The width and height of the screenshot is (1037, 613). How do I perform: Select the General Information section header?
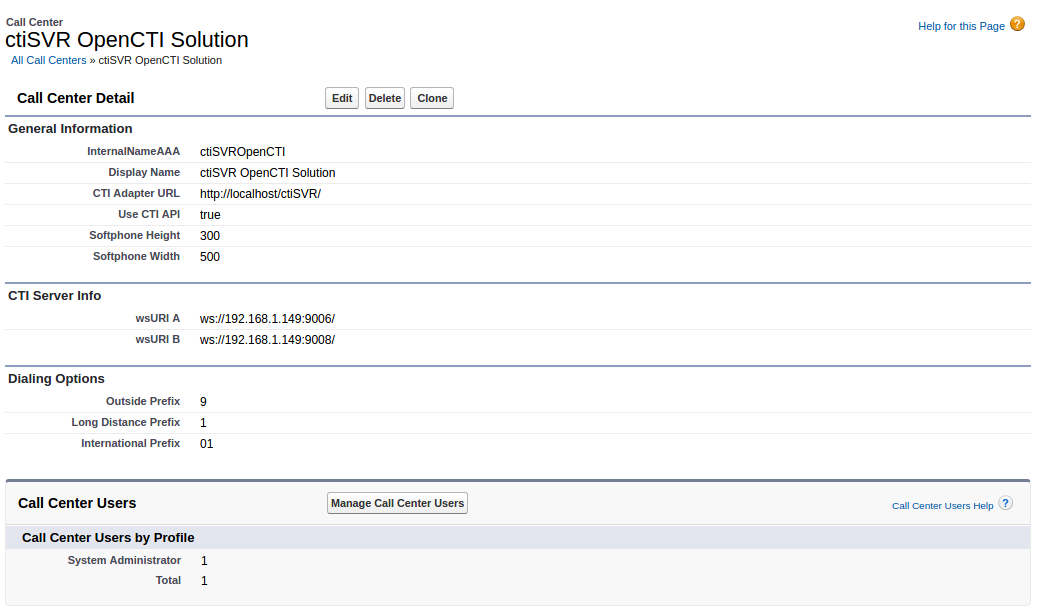[x=70, y=129]
